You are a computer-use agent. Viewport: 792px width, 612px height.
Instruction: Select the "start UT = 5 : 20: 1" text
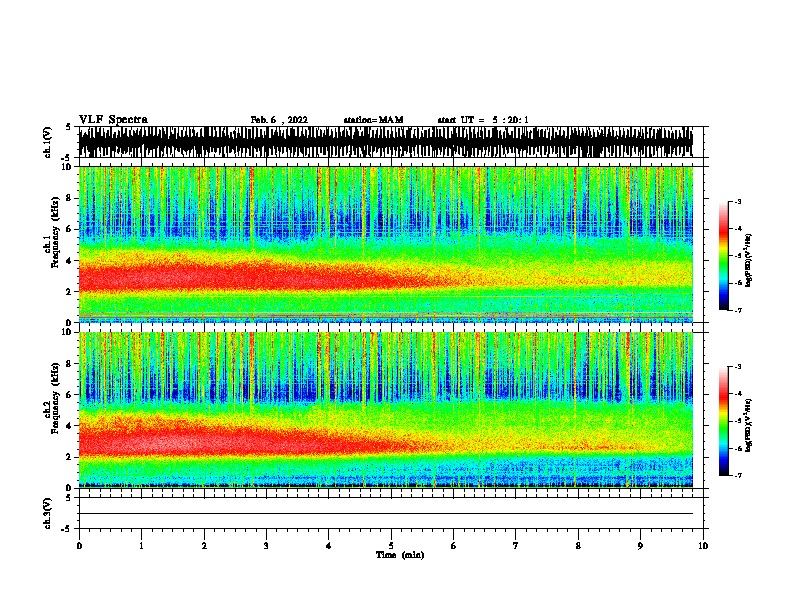click(483, 120)
